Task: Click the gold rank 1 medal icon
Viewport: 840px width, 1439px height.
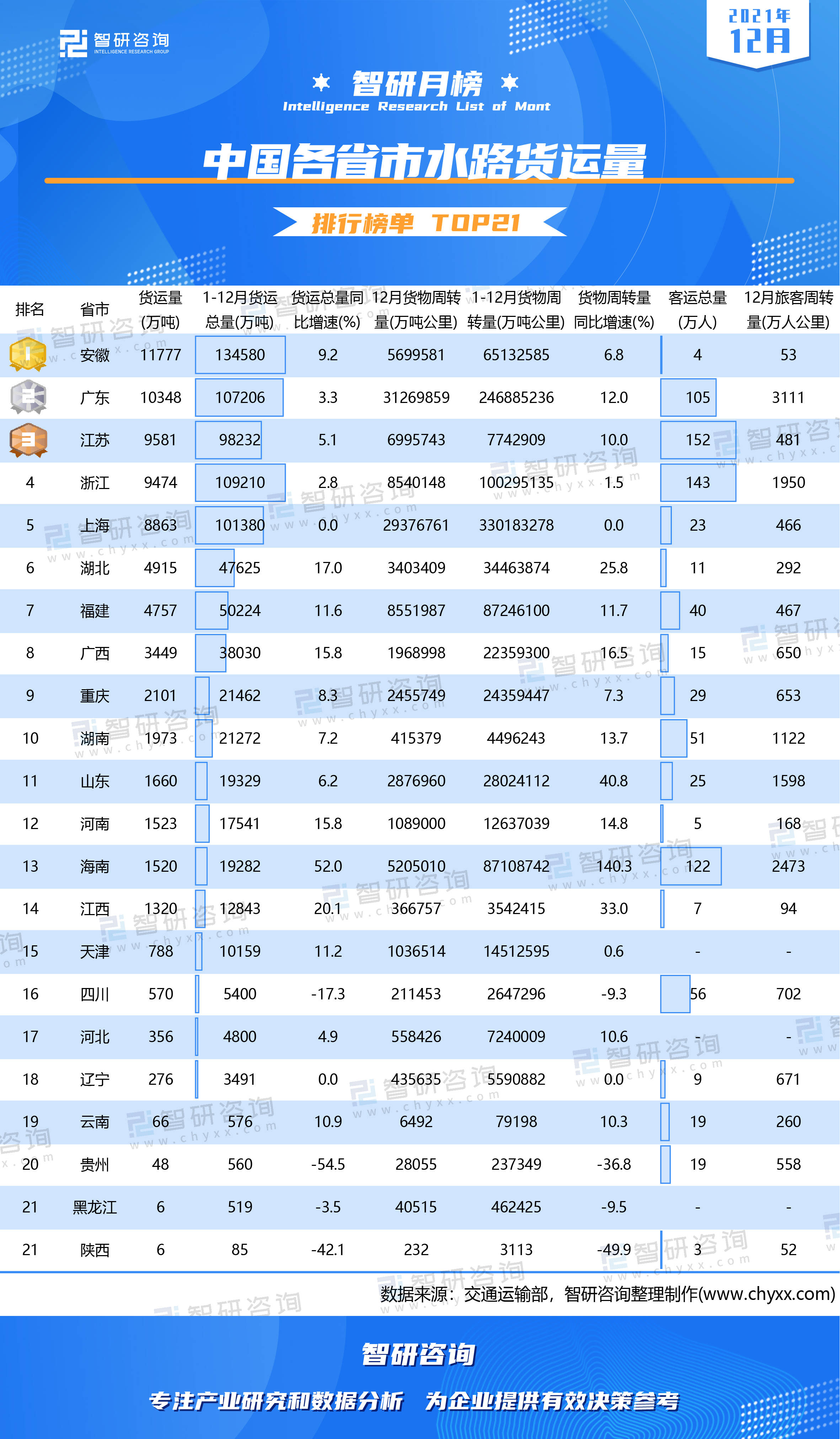Action: (27, 354)
